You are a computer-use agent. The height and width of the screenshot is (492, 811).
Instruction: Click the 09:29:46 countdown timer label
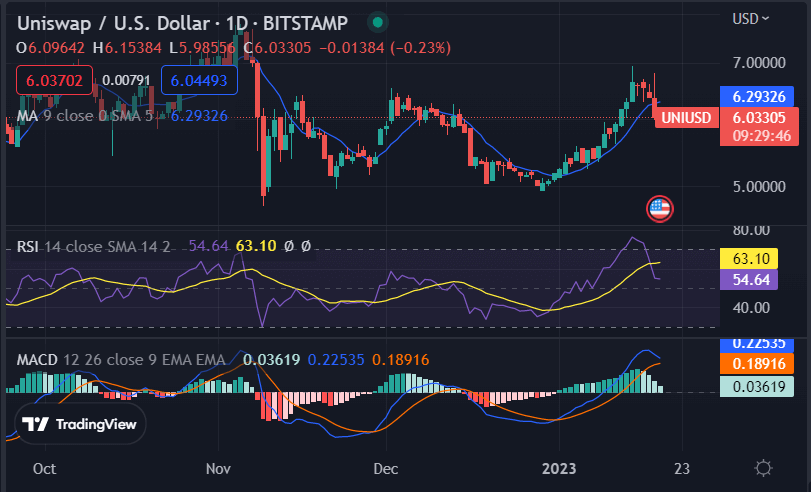coord(761,136)
